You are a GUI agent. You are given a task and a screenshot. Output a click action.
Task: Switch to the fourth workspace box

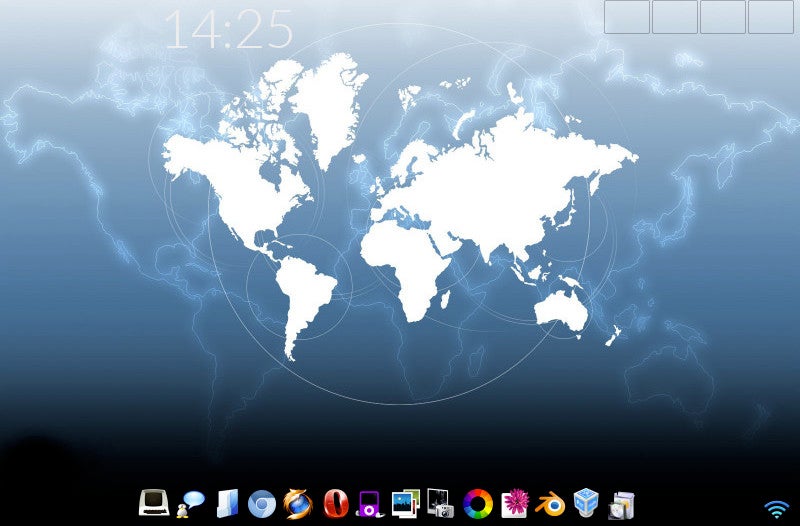point(771,17)
